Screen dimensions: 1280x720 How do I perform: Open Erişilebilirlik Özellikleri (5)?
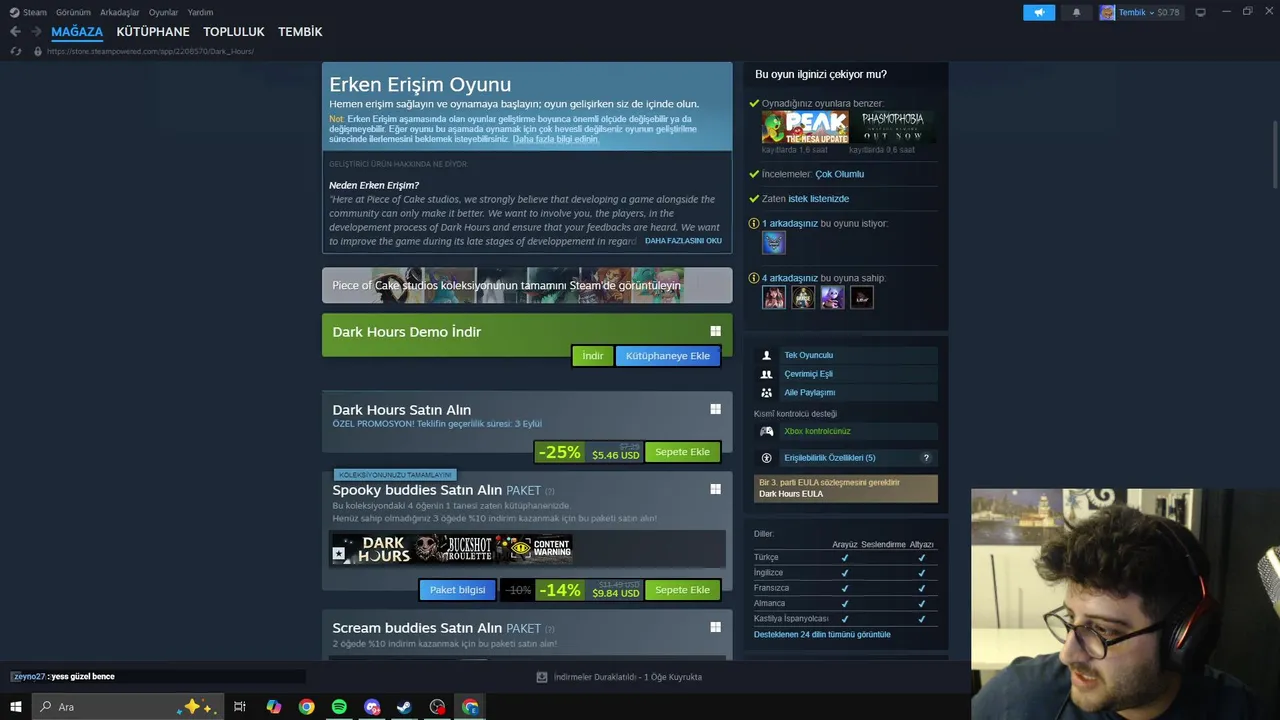[829, 458]
